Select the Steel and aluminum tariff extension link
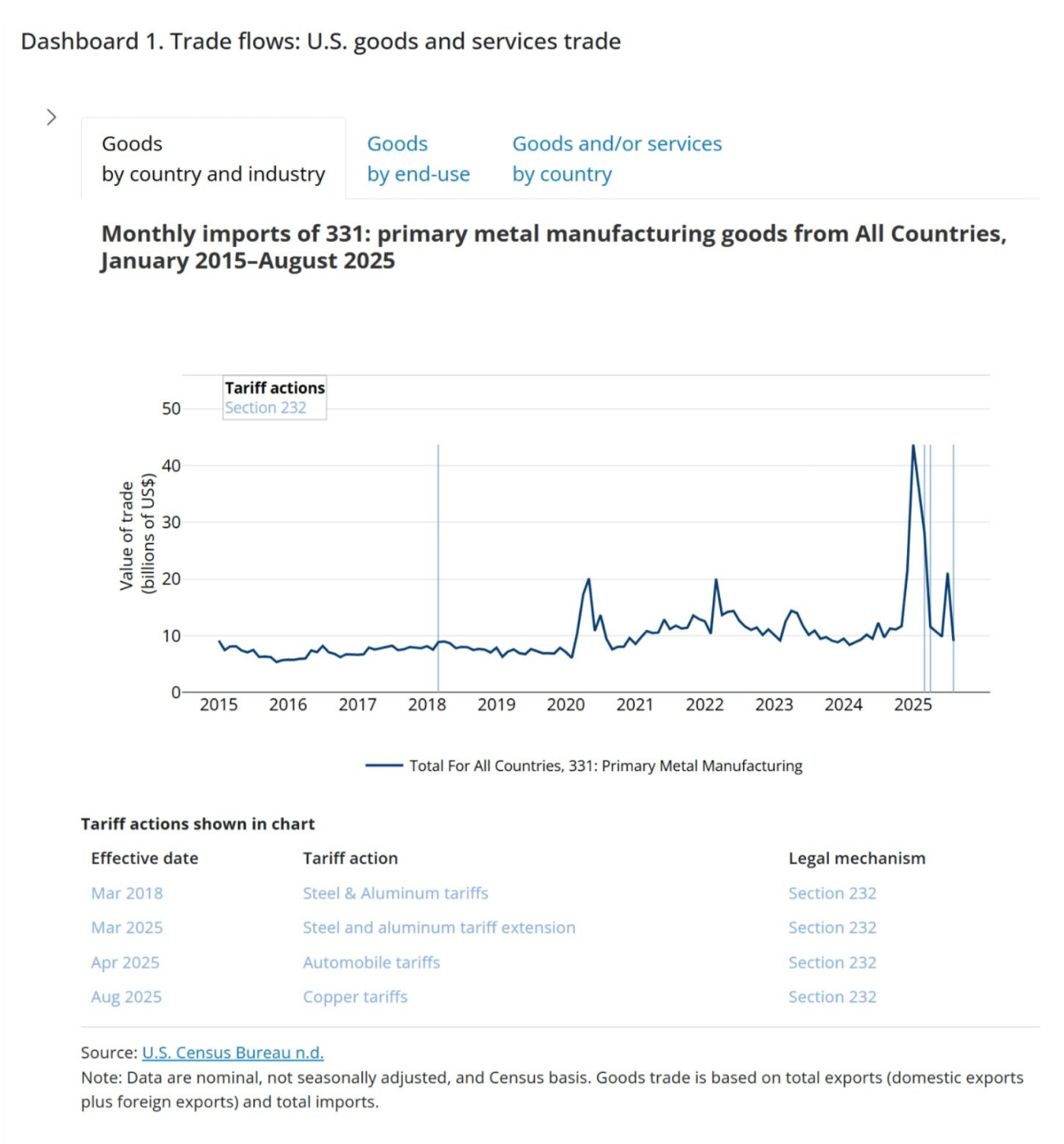1064x1144 pixels. [x=439, y=927]
